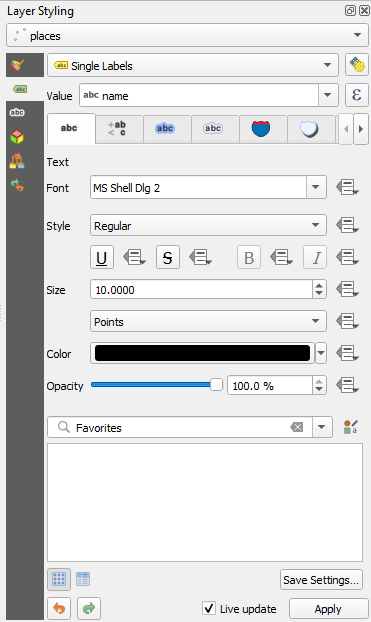Undo last styling change
371x622 pixels.
click(x=59, y=608)
